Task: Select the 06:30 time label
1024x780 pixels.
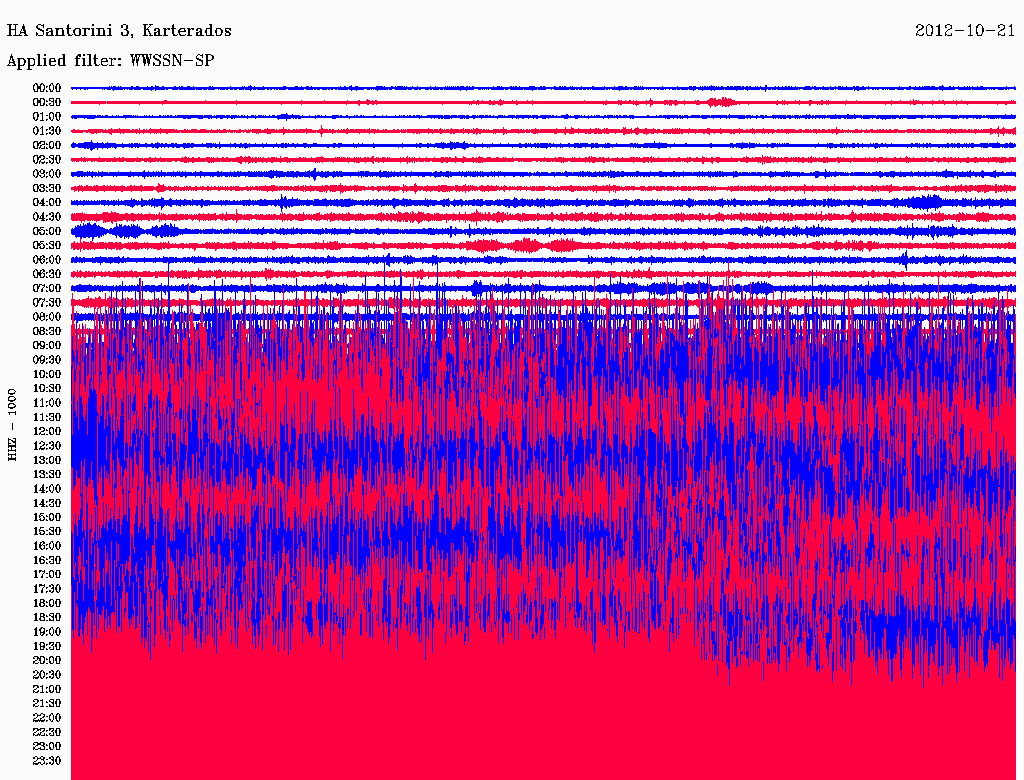Action: 47,274
